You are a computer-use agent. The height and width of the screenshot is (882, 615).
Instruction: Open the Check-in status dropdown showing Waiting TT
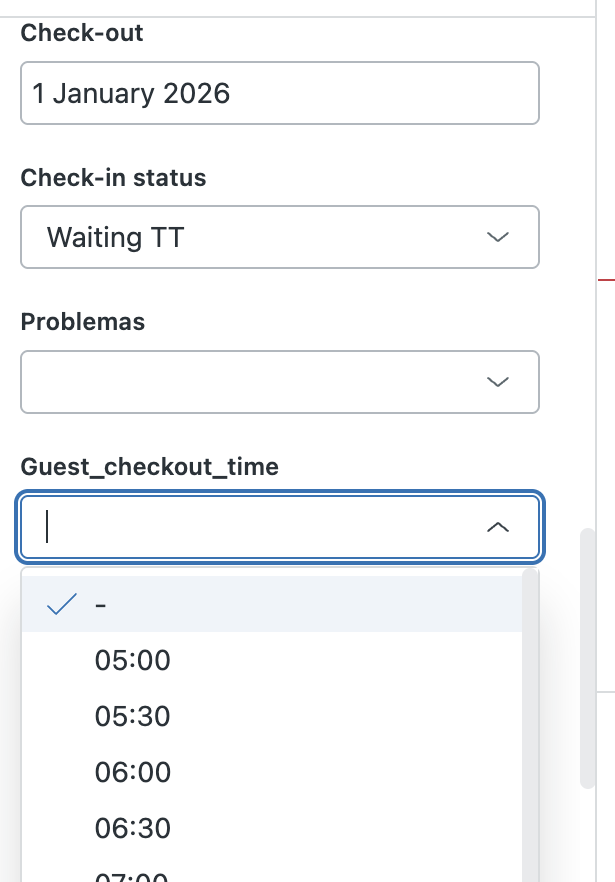[260, 237]
